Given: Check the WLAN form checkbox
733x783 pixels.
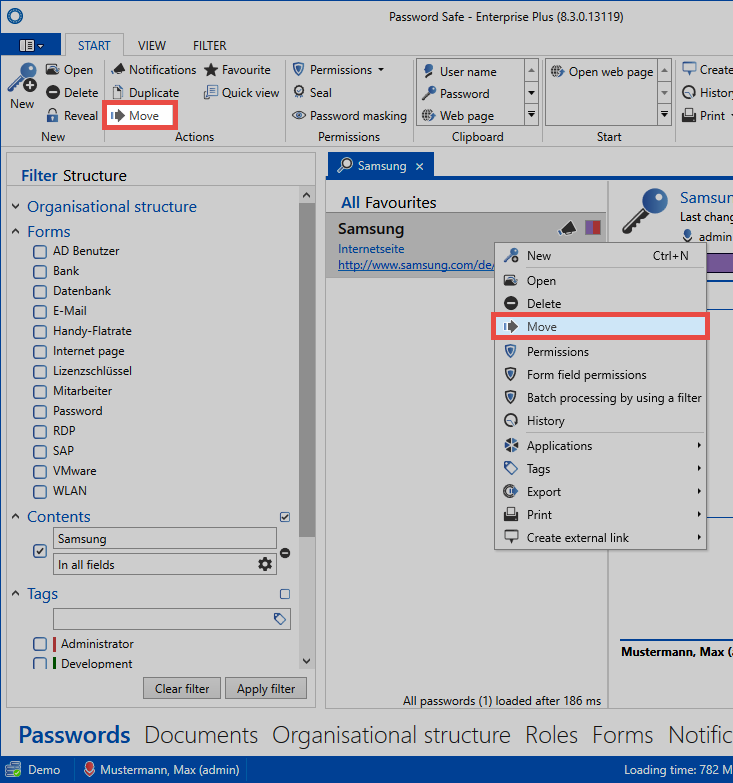Looking at the screenshot, I should [40, 491].
